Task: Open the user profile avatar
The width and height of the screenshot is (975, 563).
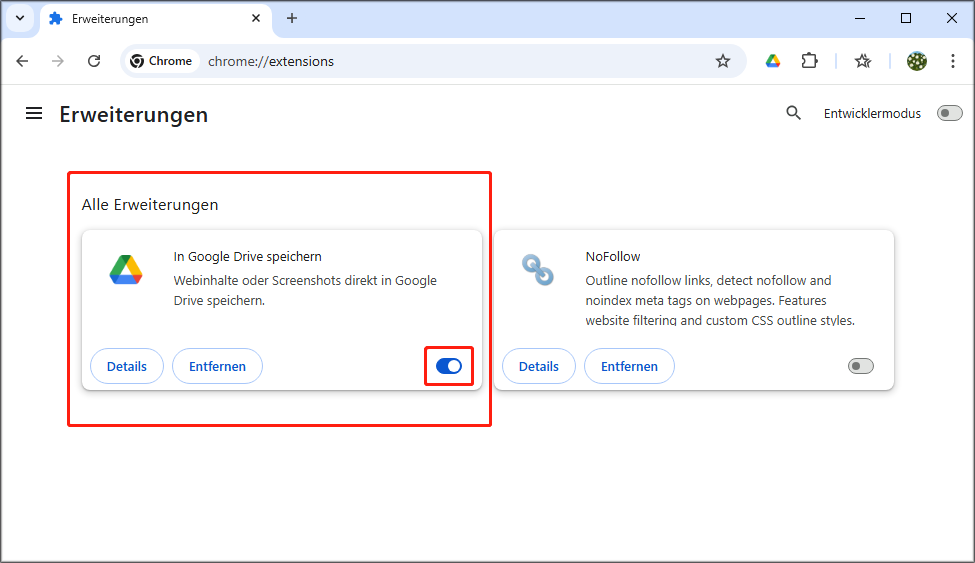Action: pyautogui.click(x=916, y=61)
